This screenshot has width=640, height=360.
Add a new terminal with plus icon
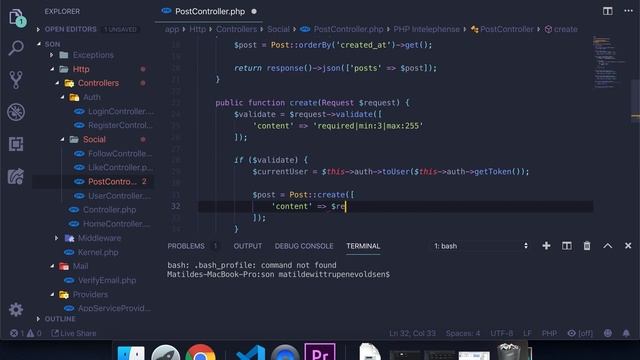pyautogui.click(x=546, y=246)
